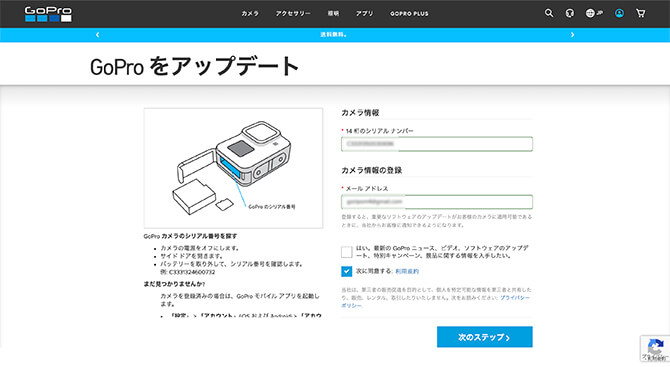Open the JP region globe selector
Viewport: 670px width, 367px height.
point(594,13)
